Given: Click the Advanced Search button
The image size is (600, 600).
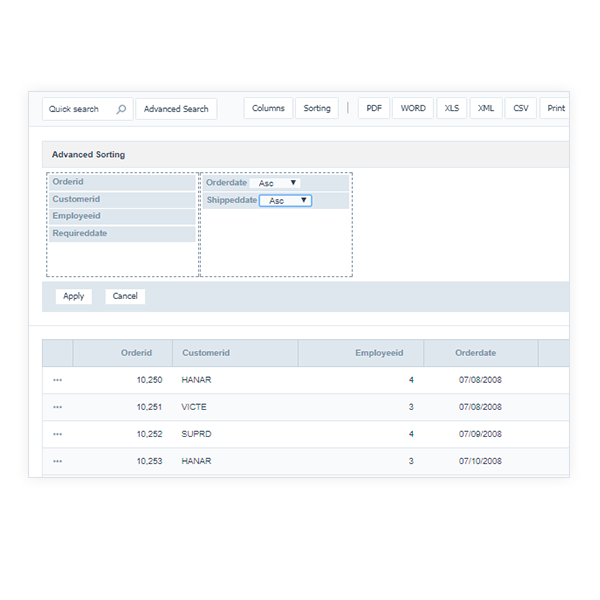Looking at the screenshot, I should (176, 109).
